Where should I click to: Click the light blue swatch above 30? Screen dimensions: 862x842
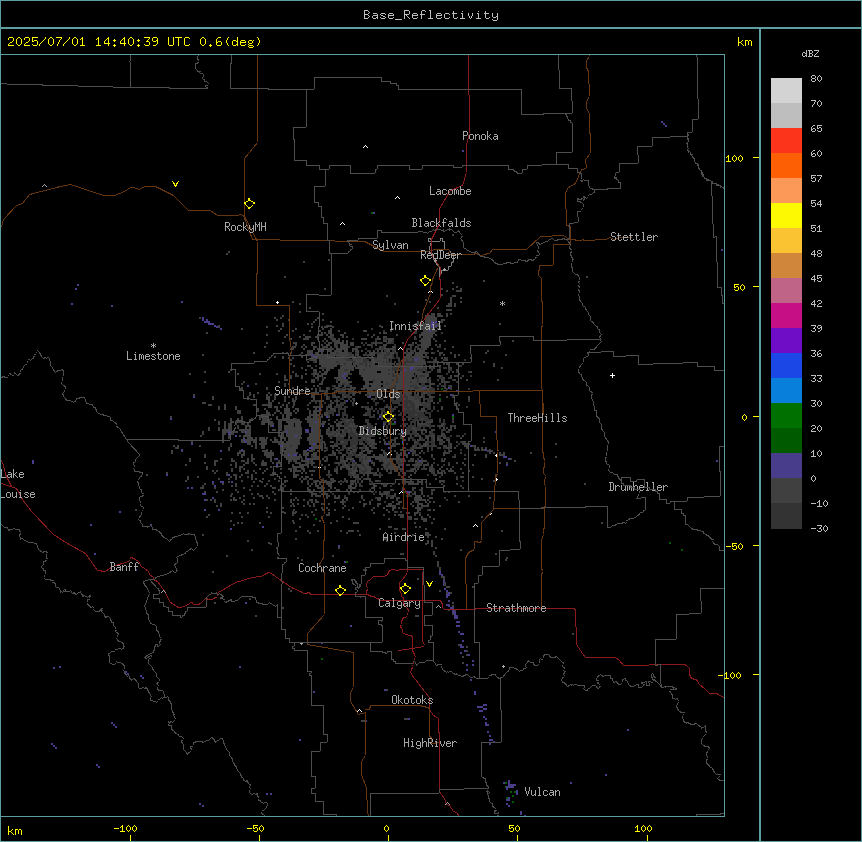(786, 390)
